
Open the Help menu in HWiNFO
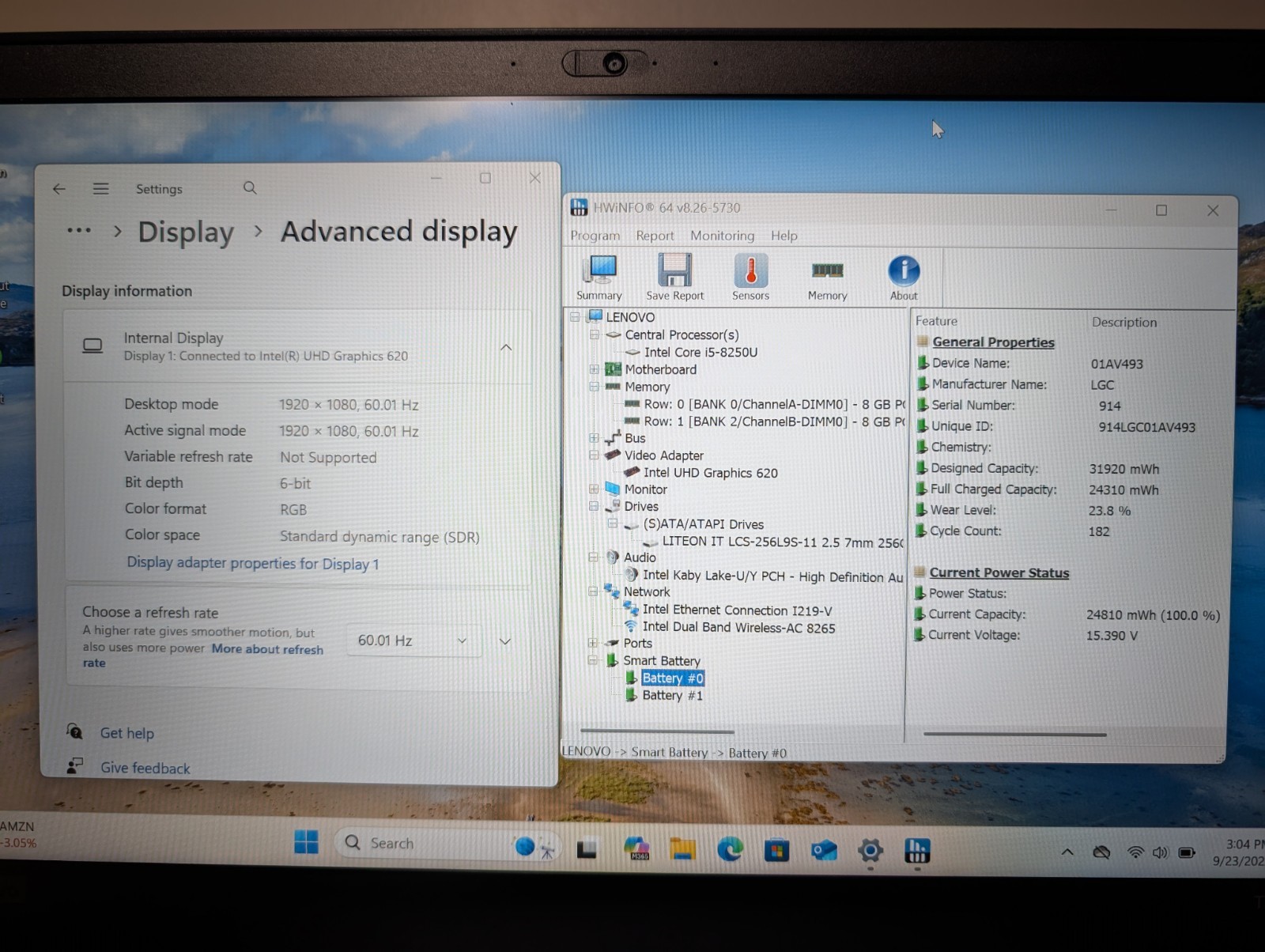point(784,236)
